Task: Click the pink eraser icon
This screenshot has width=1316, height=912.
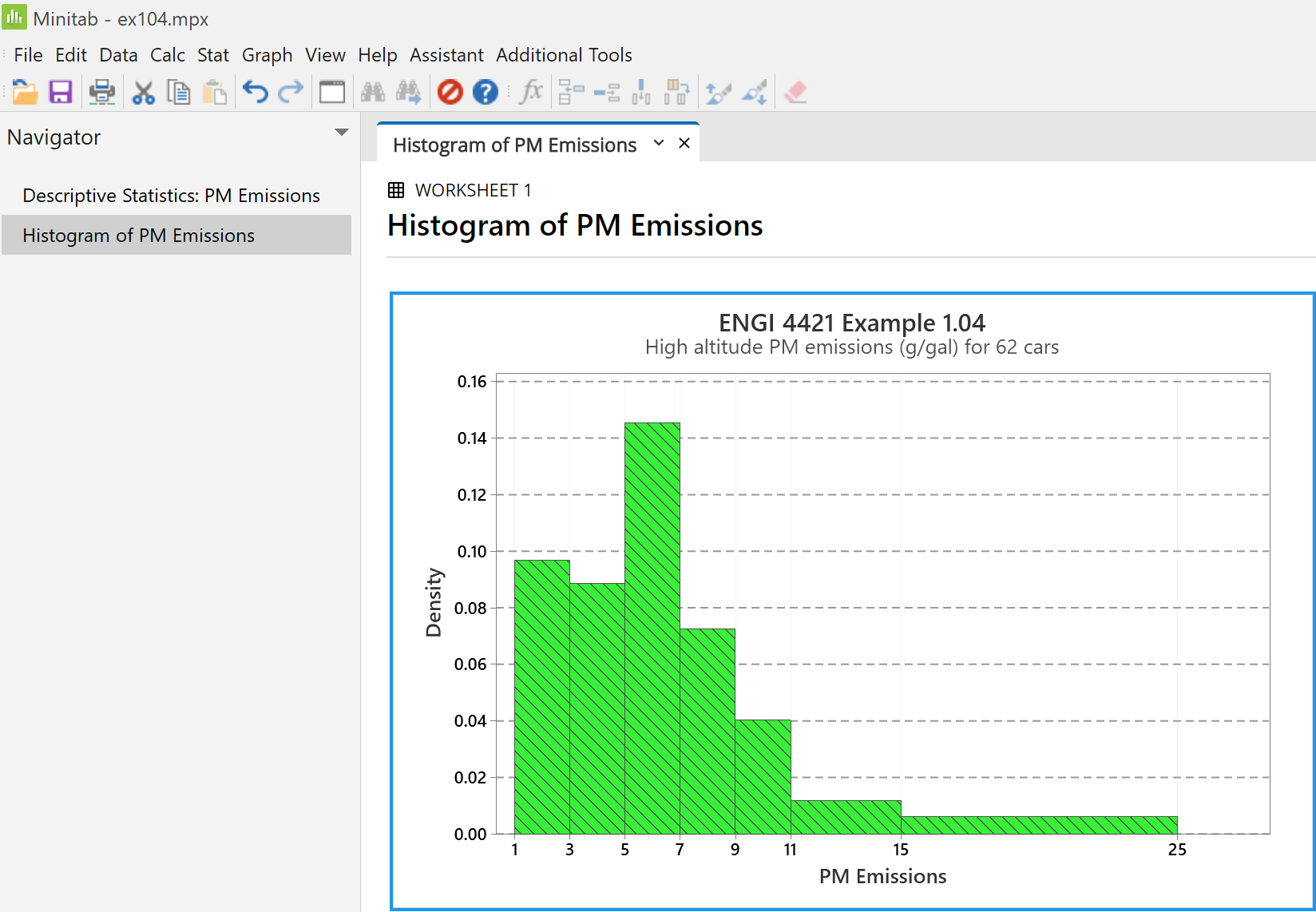Action: [x=795, y=93]
